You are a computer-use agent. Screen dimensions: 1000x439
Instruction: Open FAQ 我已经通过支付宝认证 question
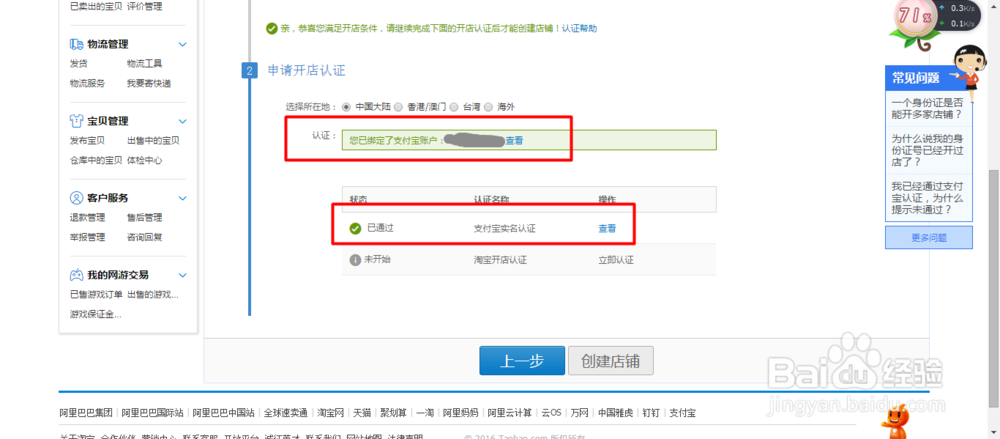point(927,198)
